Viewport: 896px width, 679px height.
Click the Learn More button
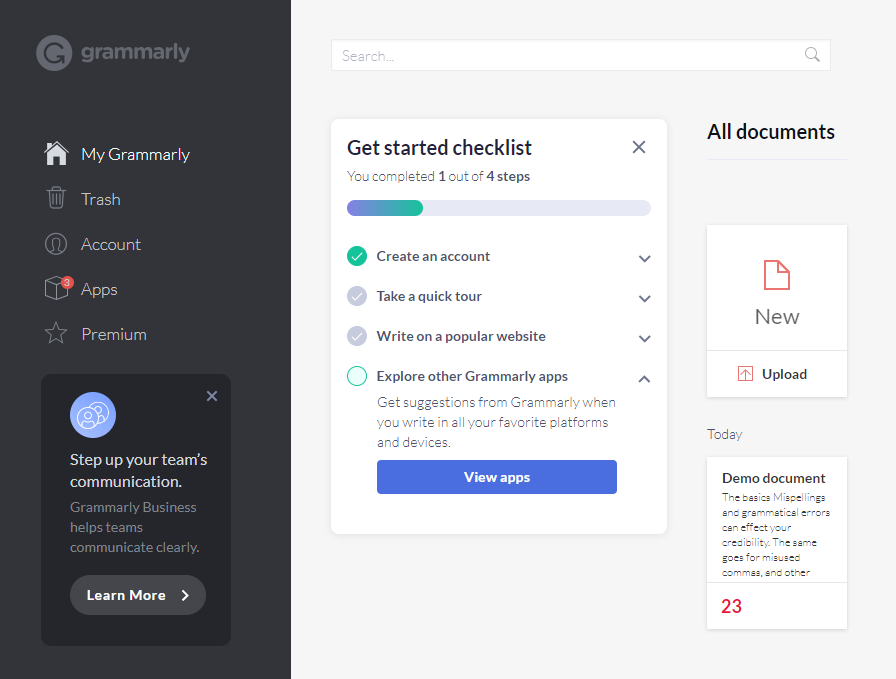138,595
